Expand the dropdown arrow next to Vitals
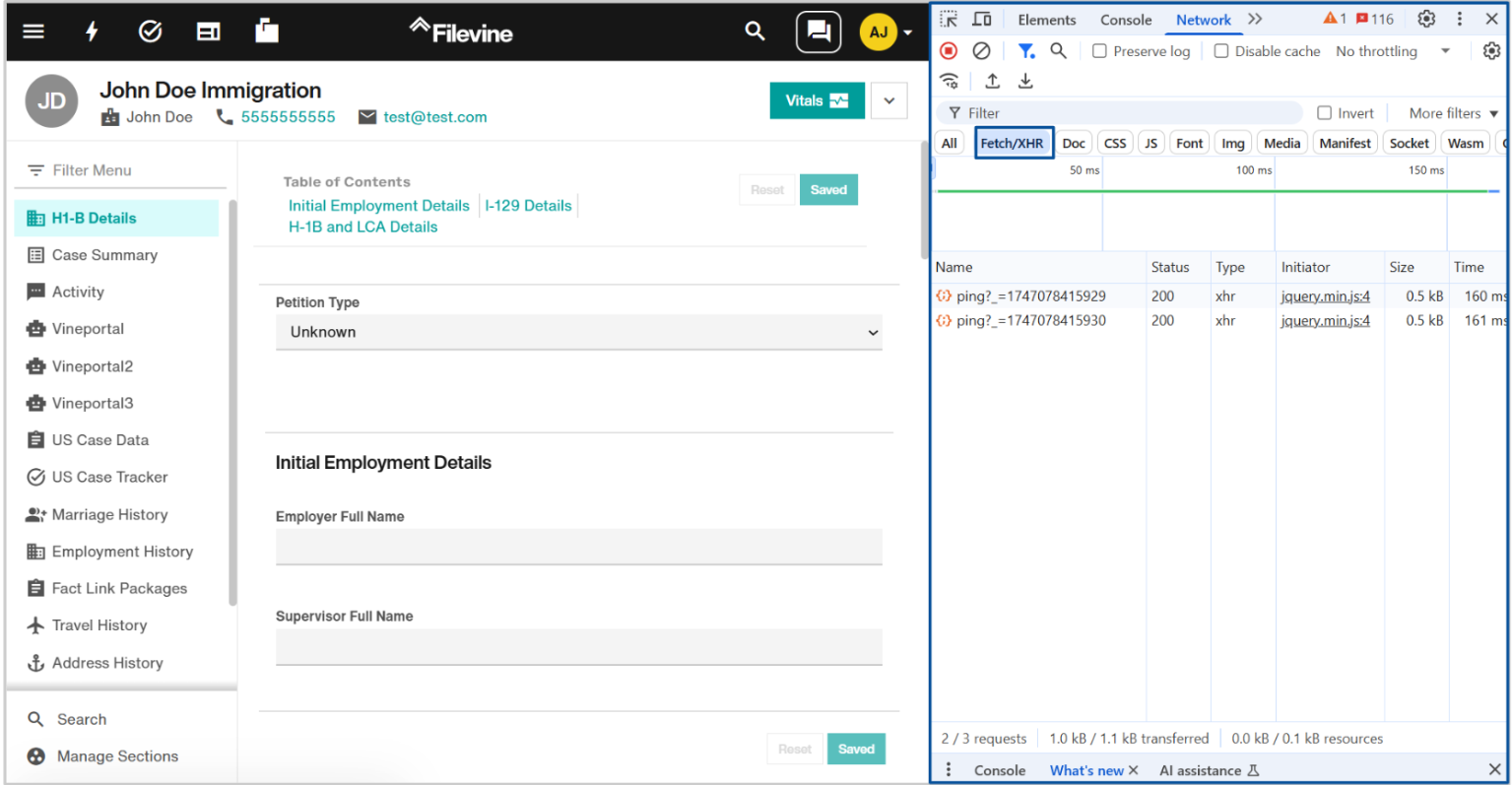The height and width of the screenshot is (785, 1512). [x=888, y=100]
